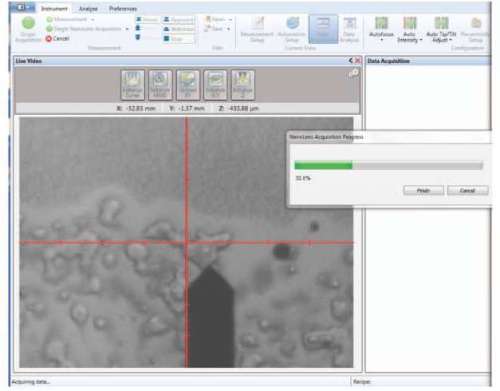
Task: Expand the Autofocus dropdown arrow
Action: tap(382, 40)
